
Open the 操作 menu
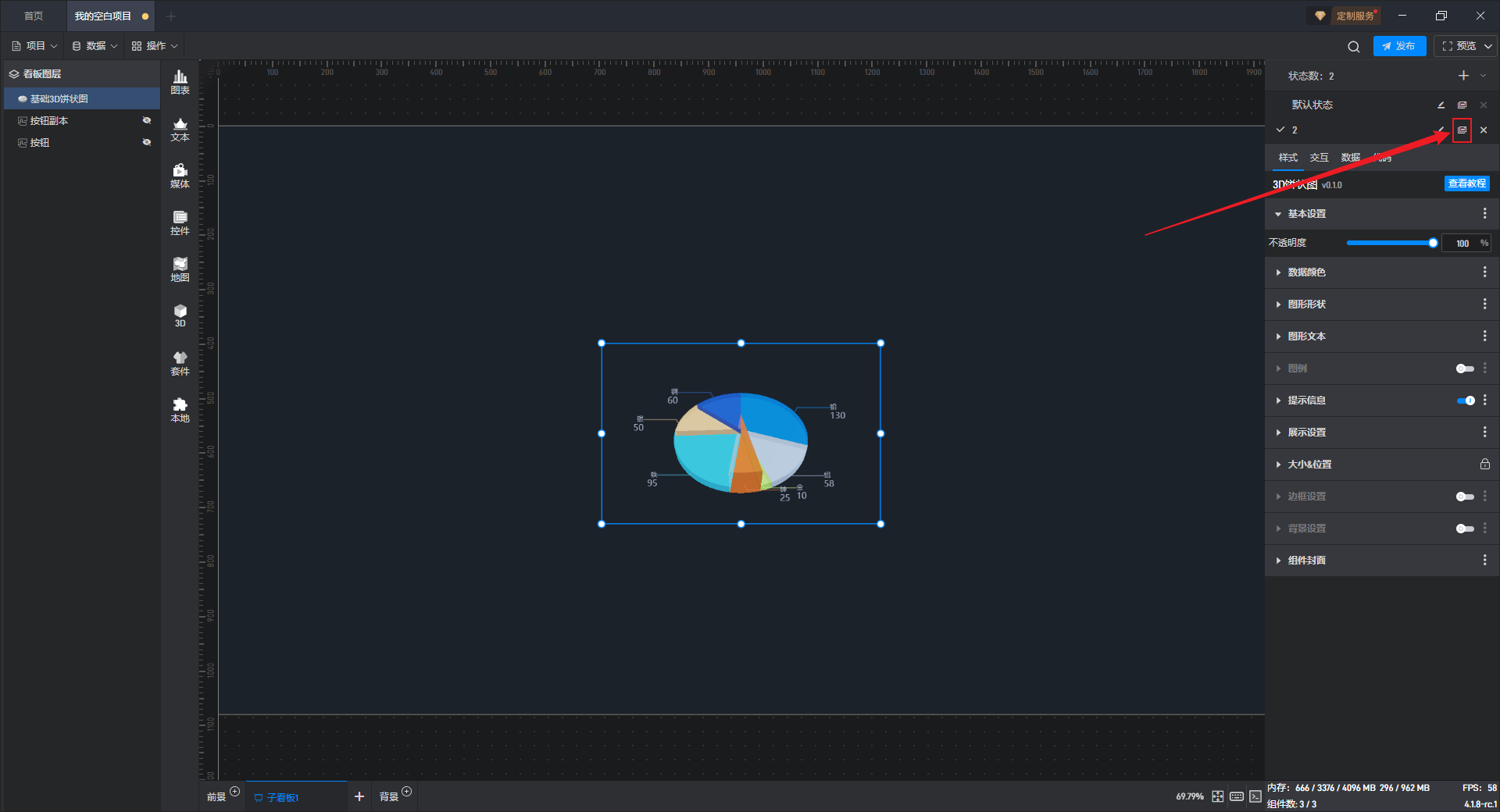point(155,46)
